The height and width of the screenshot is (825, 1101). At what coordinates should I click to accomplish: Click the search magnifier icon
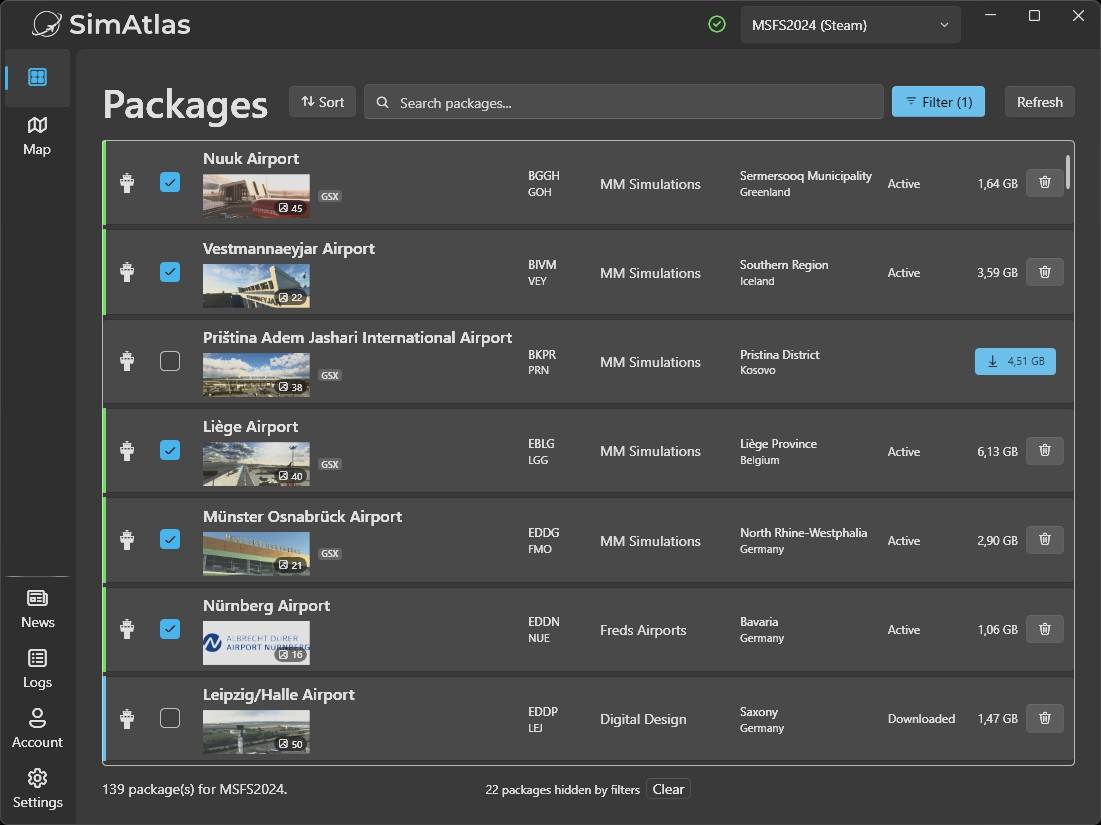click(382, 103)
